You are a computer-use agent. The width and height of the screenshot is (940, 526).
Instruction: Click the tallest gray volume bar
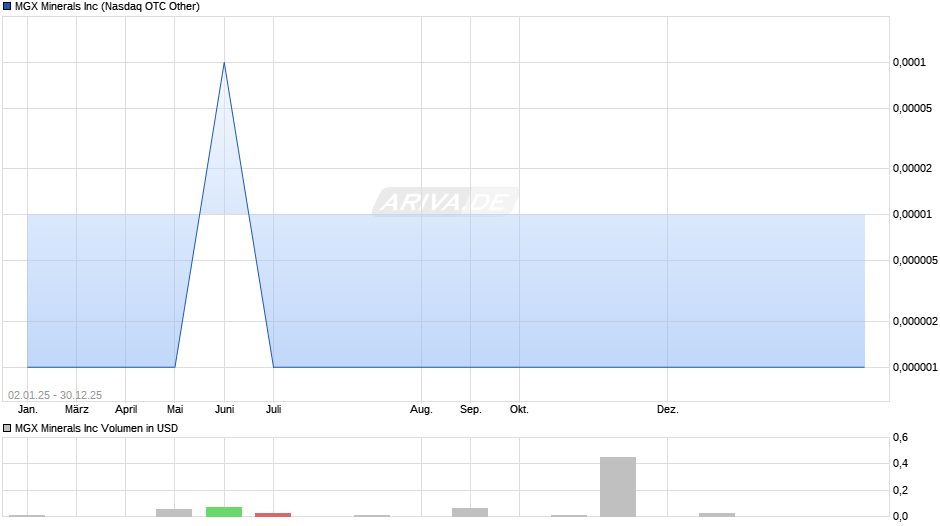point(618,486)
